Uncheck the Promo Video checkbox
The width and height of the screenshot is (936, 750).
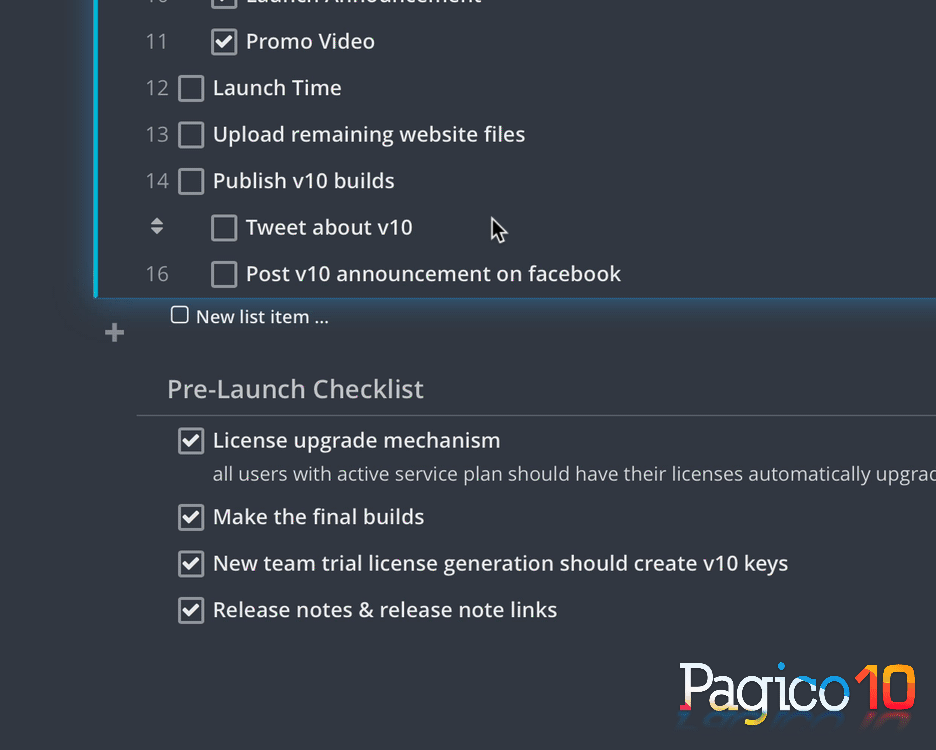pos(224,42)
